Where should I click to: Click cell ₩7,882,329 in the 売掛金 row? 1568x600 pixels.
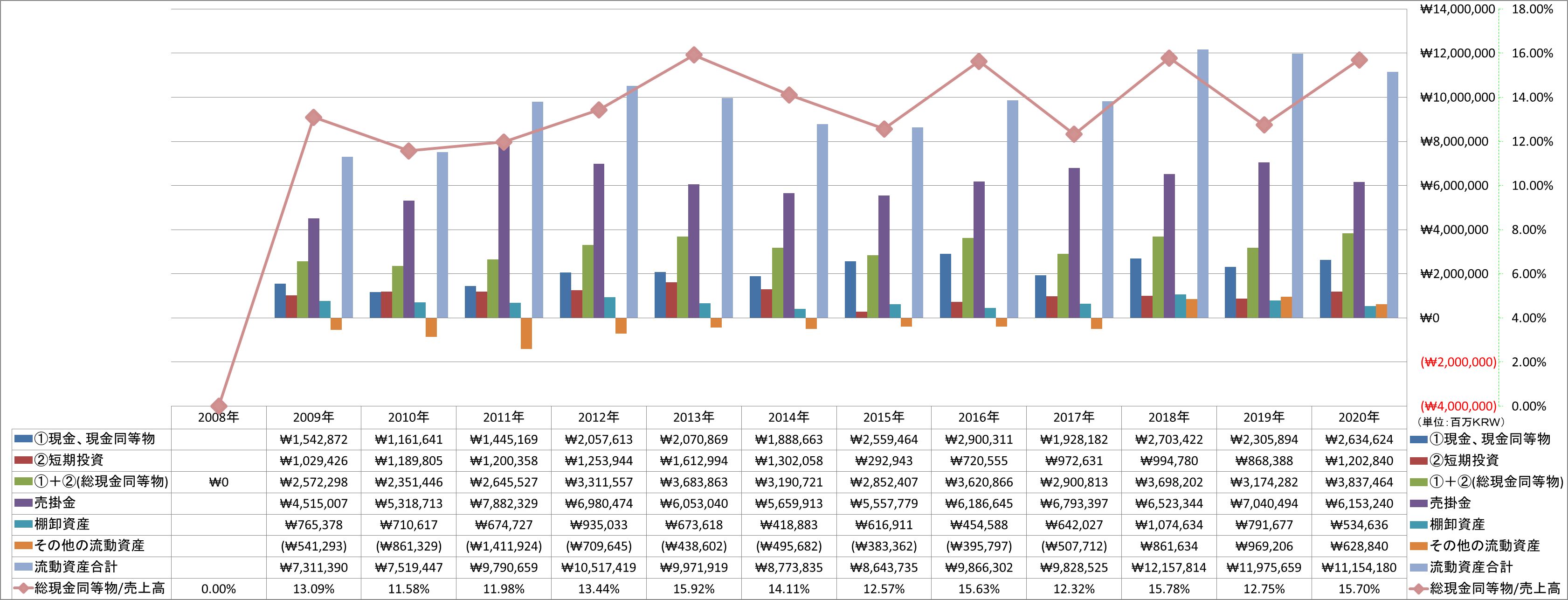(x=504, y=503)
